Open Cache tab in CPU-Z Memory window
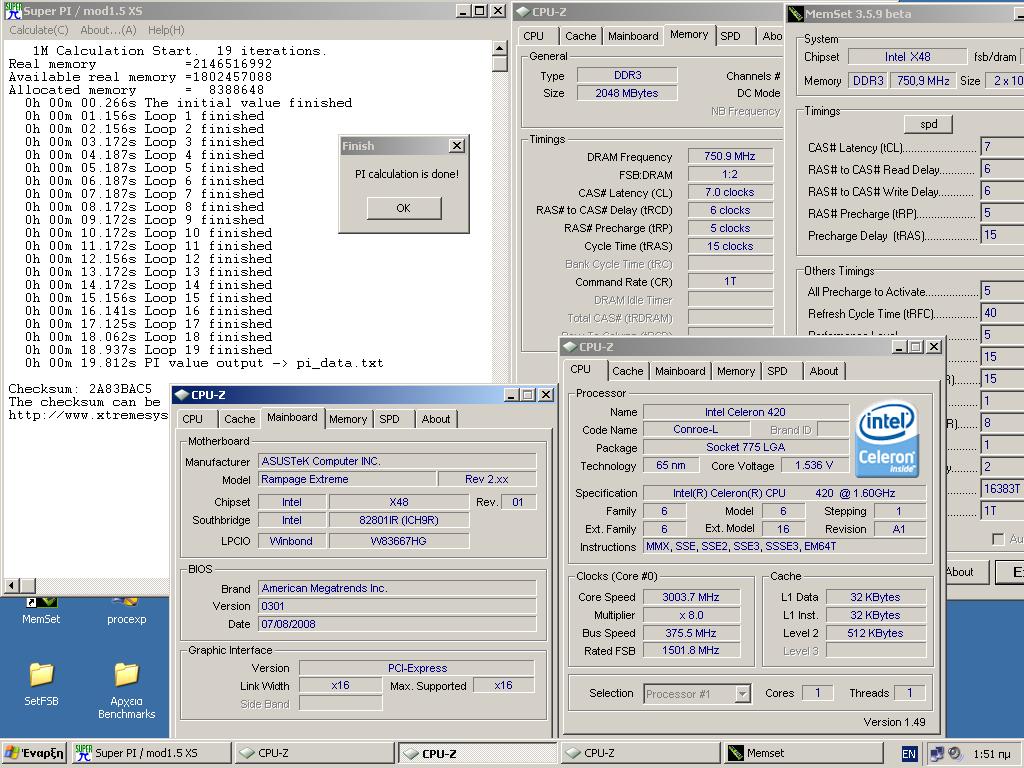 tap(581, 36)
